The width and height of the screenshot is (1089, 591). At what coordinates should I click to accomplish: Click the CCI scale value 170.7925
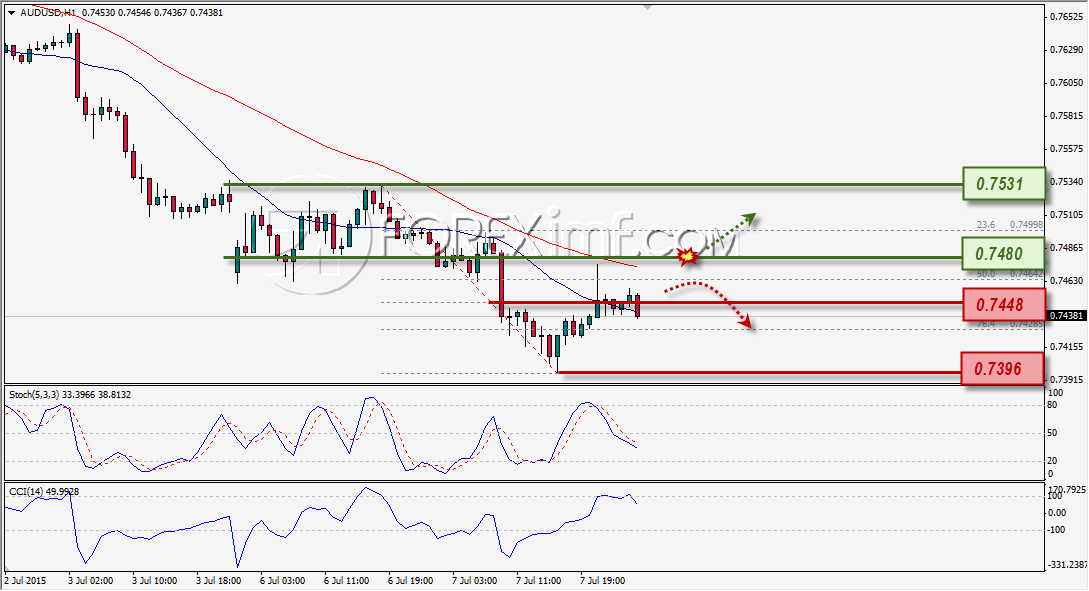[1067, 490]
